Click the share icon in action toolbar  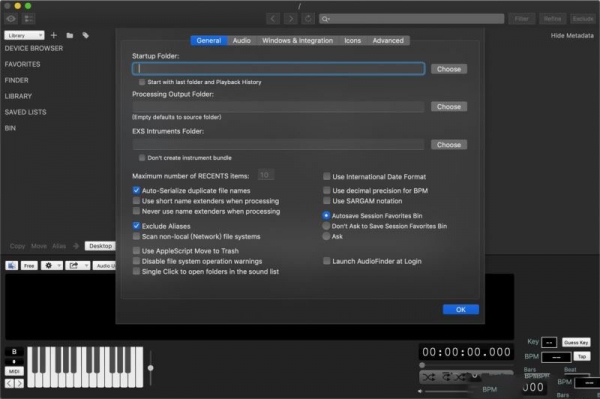pyautogui.click(x=73, y=265)
